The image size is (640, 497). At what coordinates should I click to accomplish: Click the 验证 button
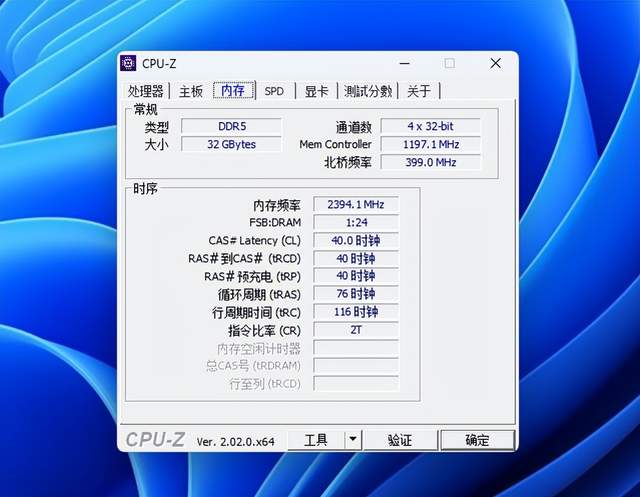click(400, 440)
